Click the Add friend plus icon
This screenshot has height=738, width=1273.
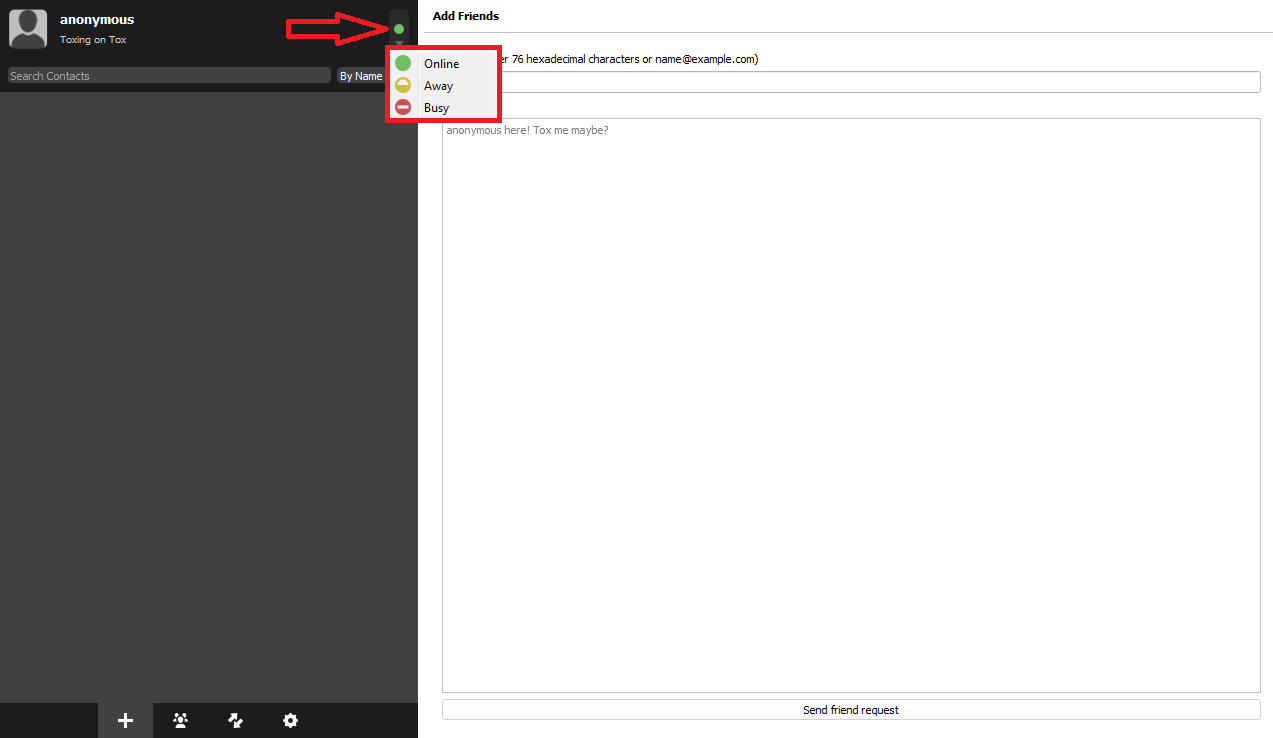point(125,720)
